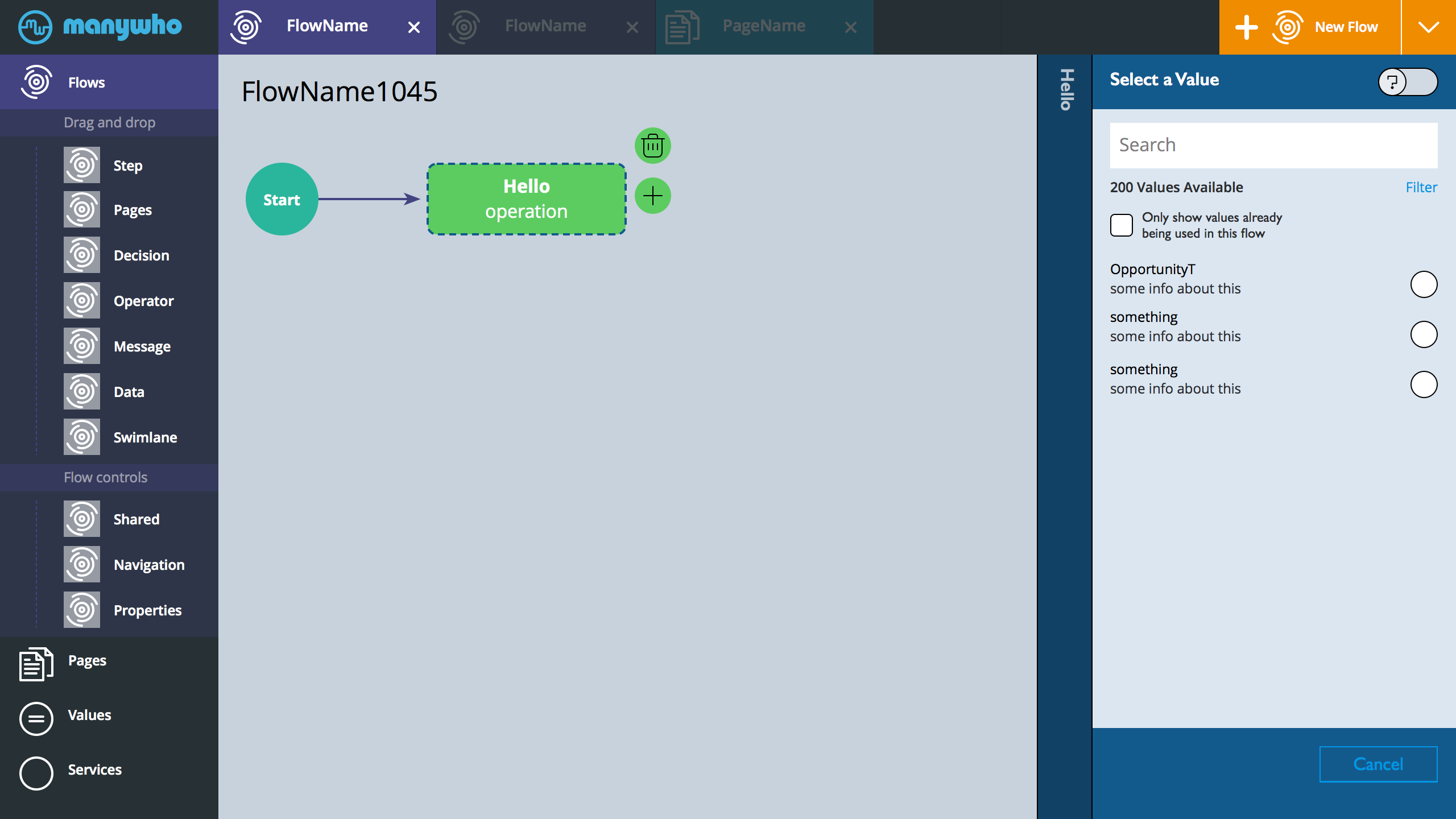This screenshot has height=819, width=1456.
Task: Click into the Search values field
Action: [x=1273, y=145]
